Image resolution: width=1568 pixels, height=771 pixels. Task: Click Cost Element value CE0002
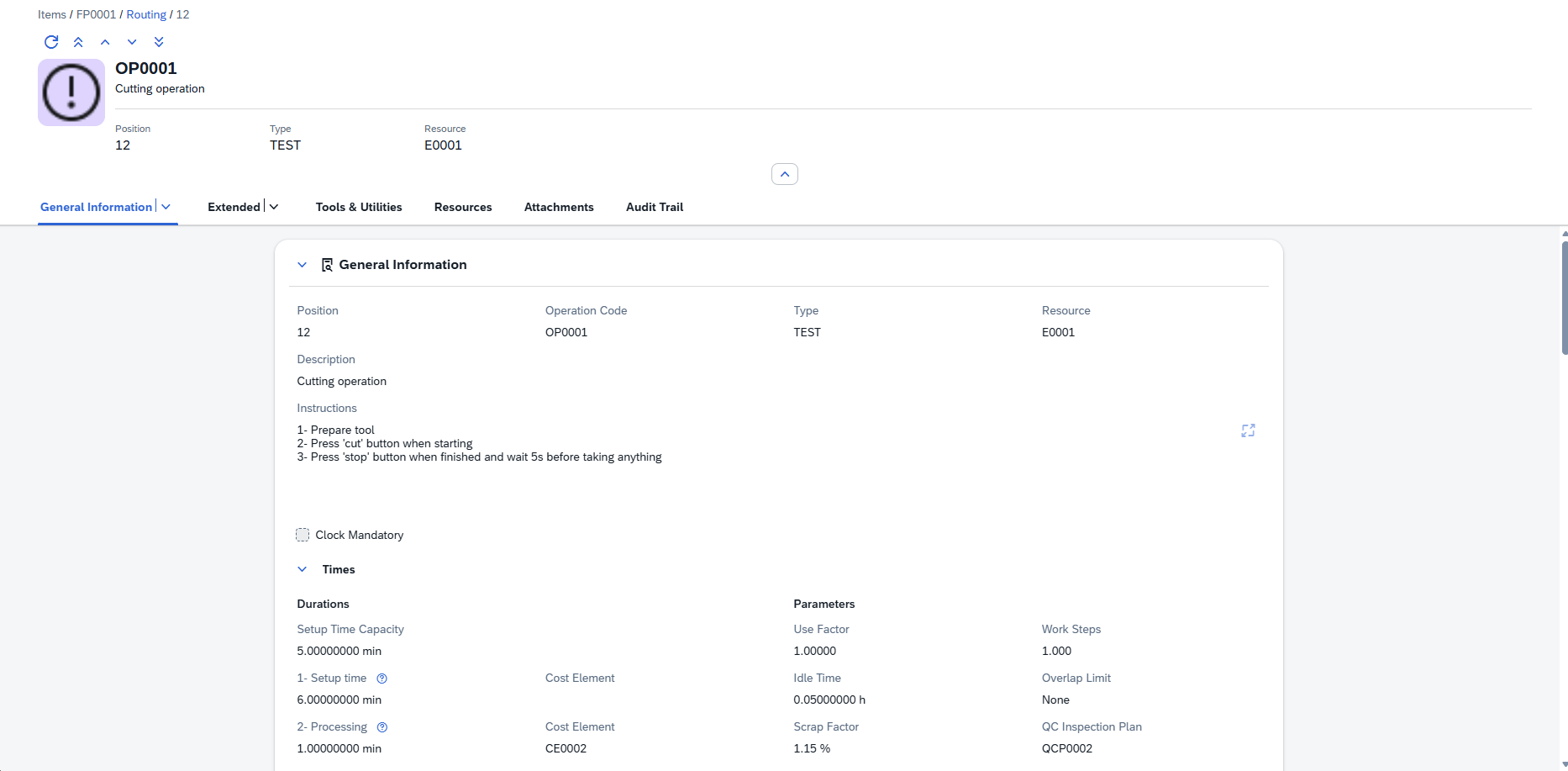(566, 748)
